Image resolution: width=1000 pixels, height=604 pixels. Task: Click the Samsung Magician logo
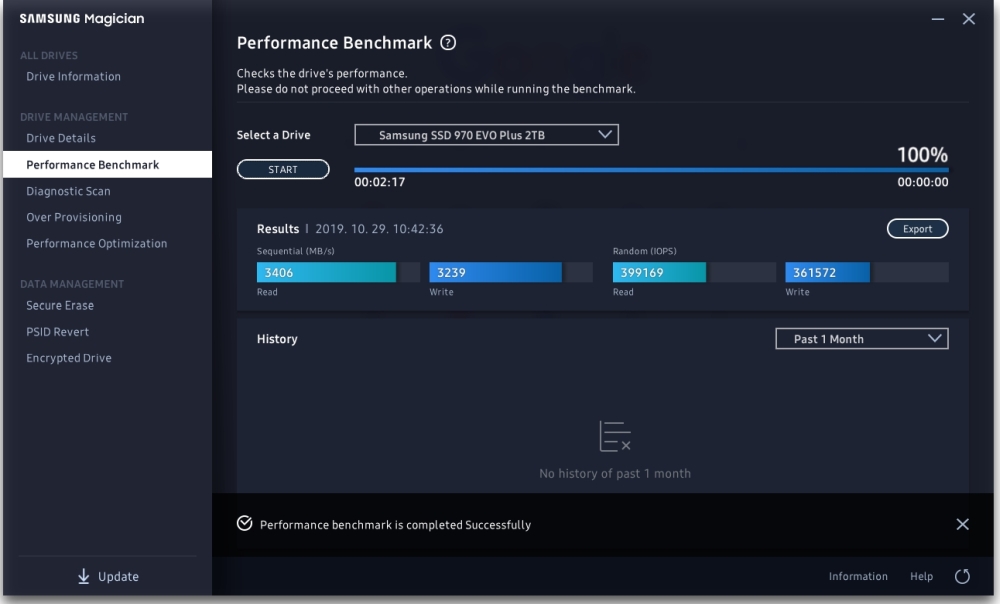[82, 18]
